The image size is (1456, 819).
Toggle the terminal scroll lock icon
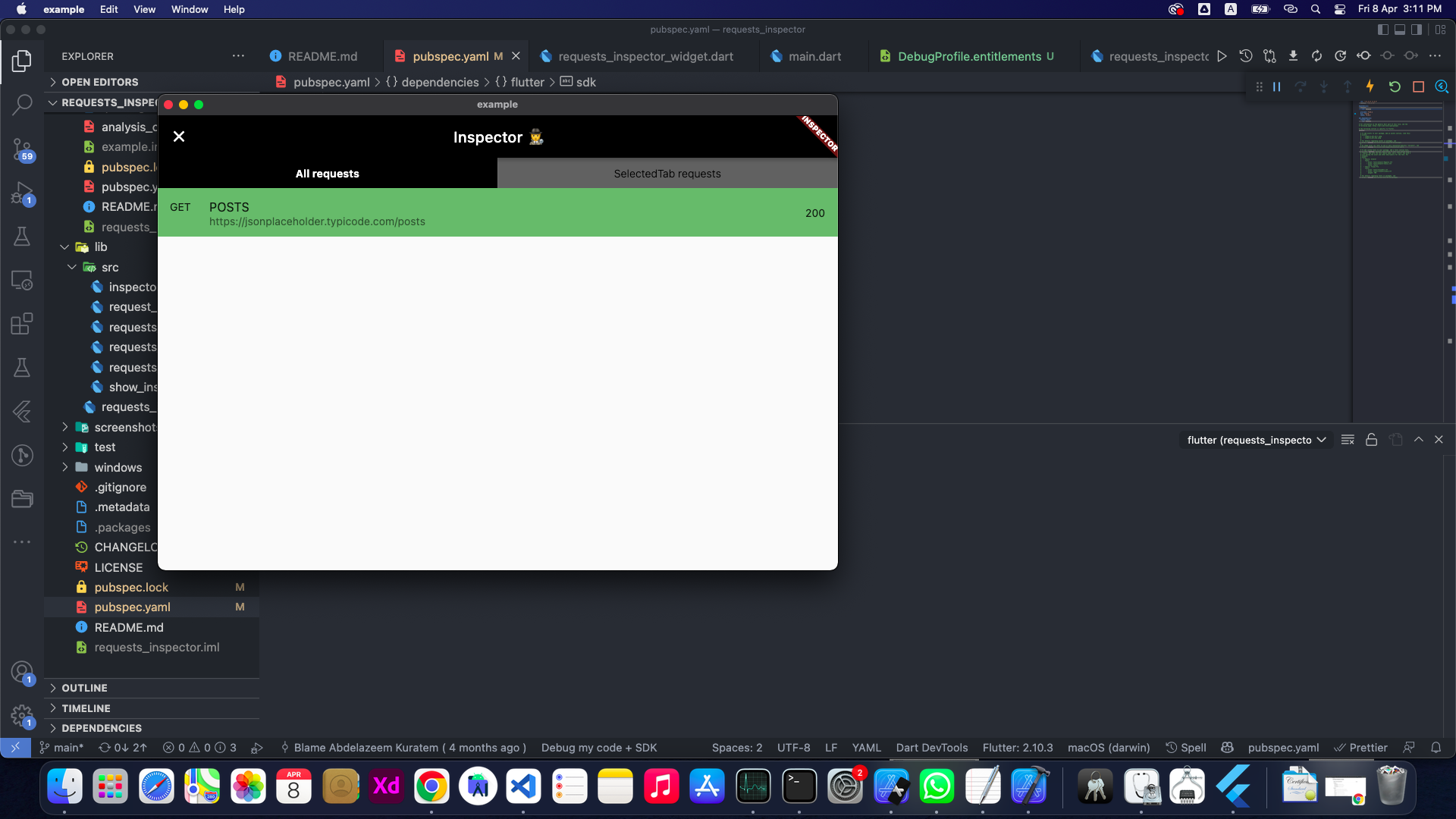coord(1371,440)
